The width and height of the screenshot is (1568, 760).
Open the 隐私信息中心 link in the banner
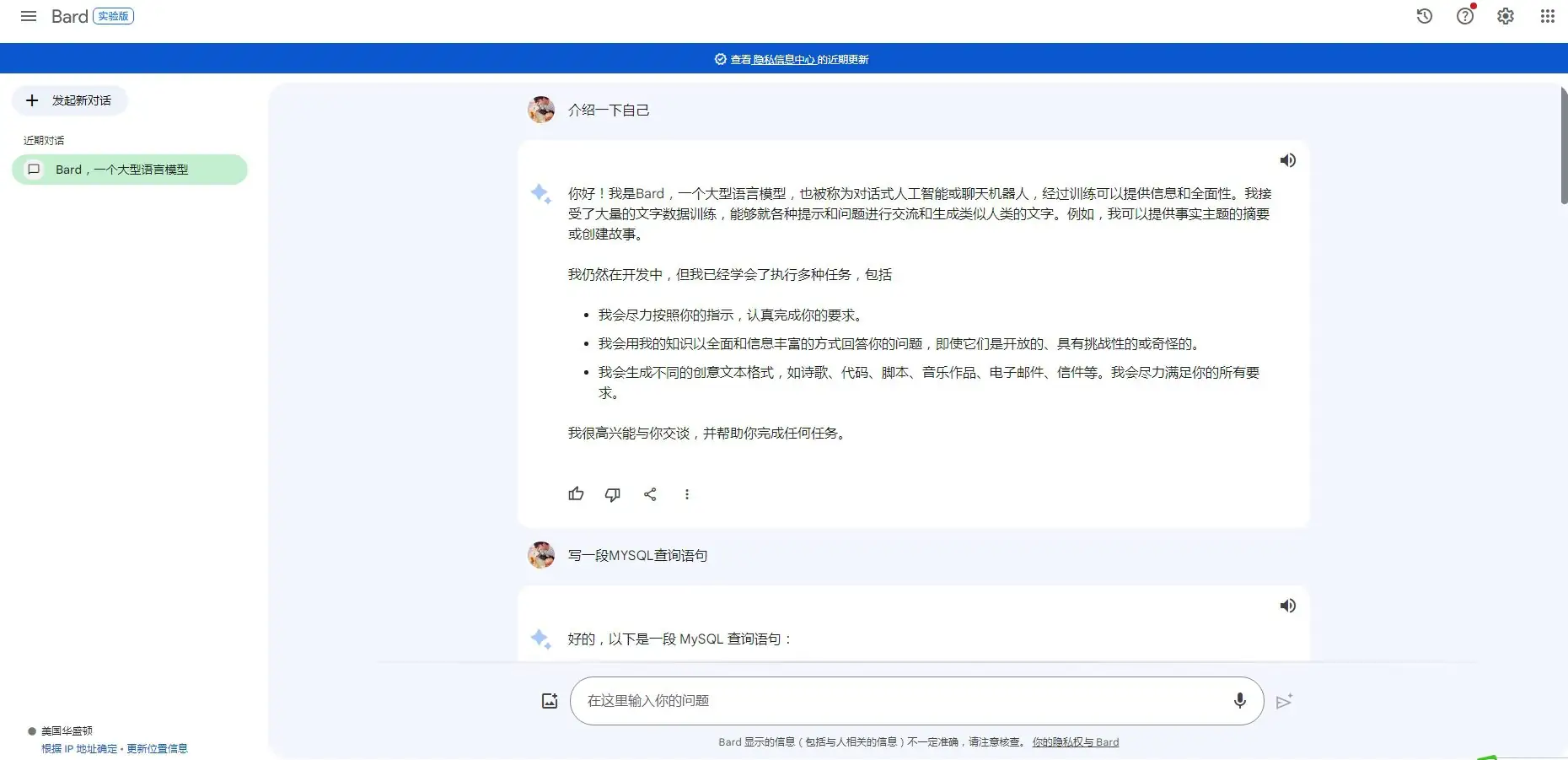point(782,59)
